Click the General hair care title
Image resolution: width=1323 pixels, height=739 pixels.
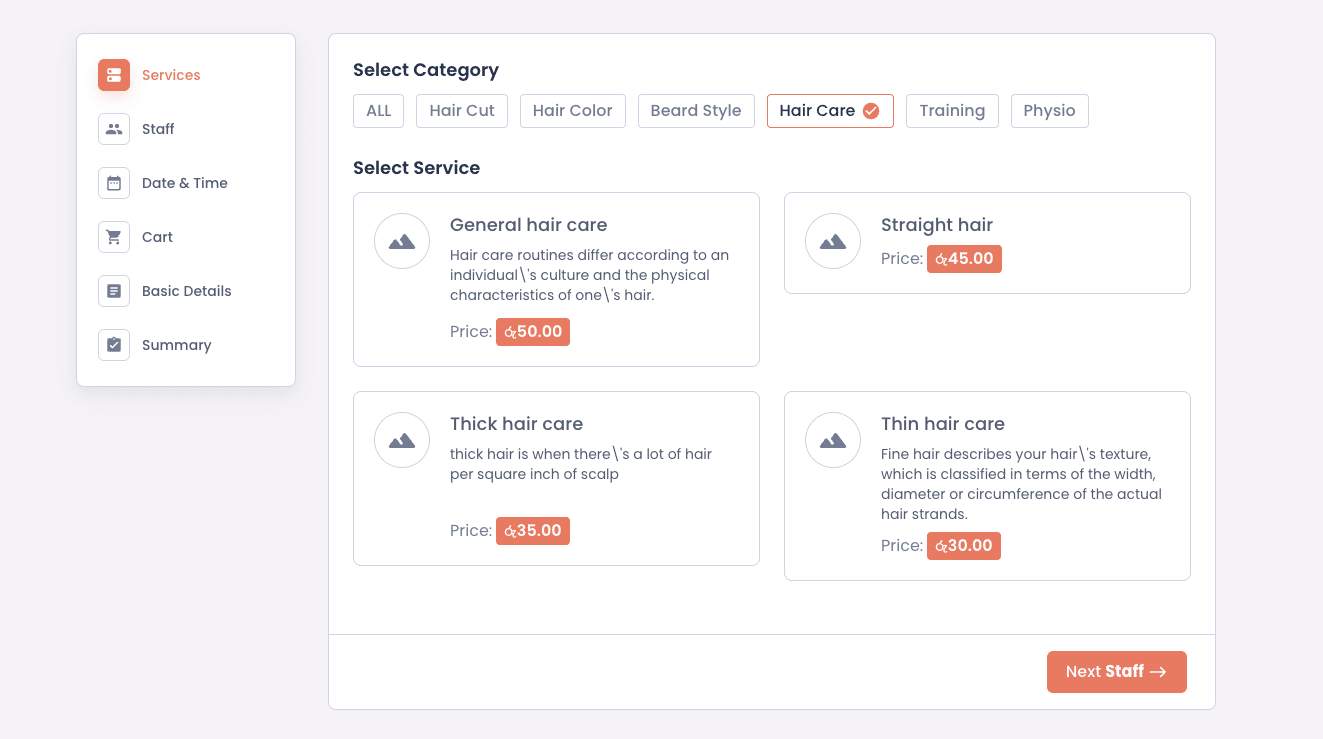coord(529,225)
